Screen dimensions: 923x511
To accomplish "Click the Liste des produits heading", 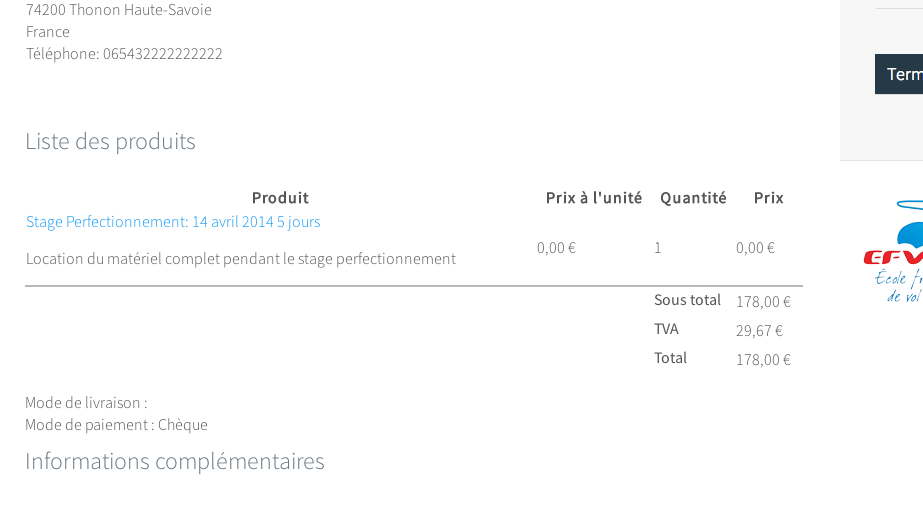I will click(x=110, y=141).
